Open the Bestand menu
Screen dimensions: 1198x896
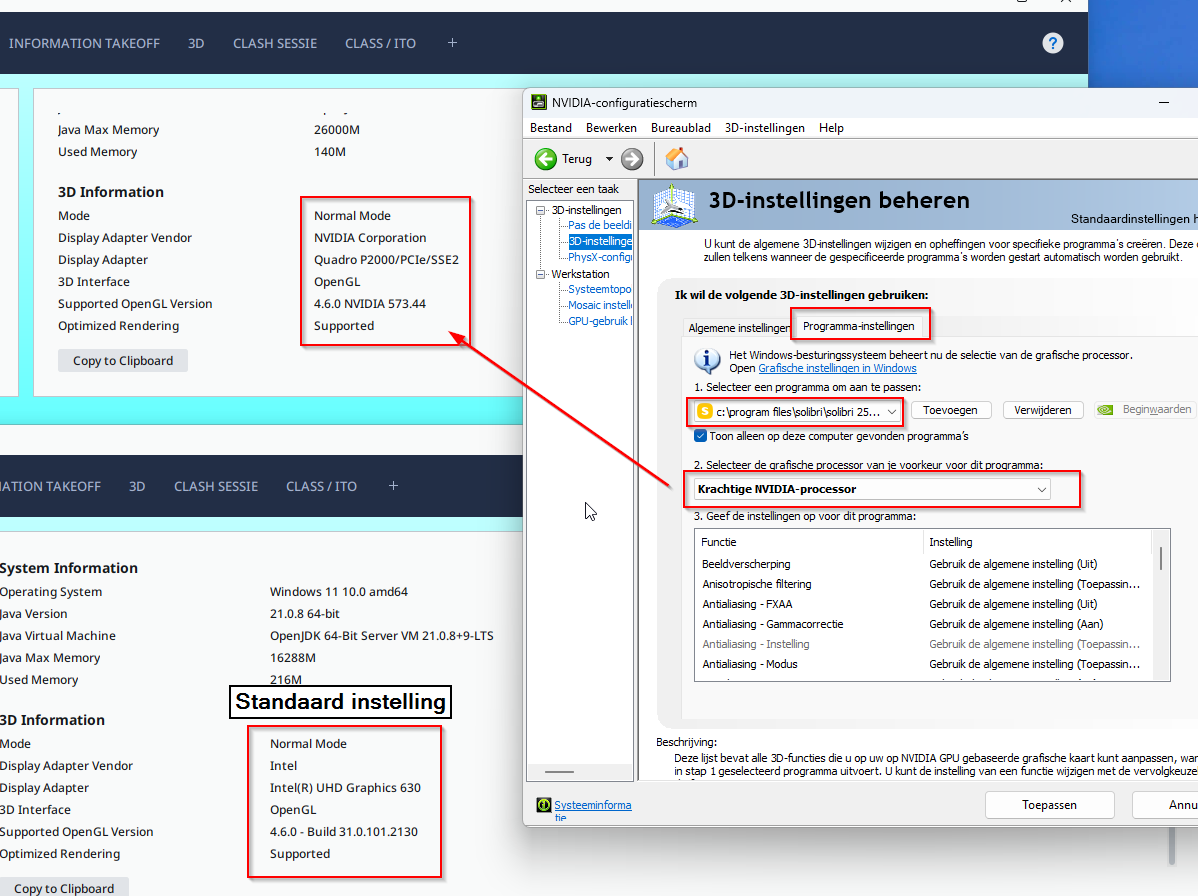click(550, 128)
